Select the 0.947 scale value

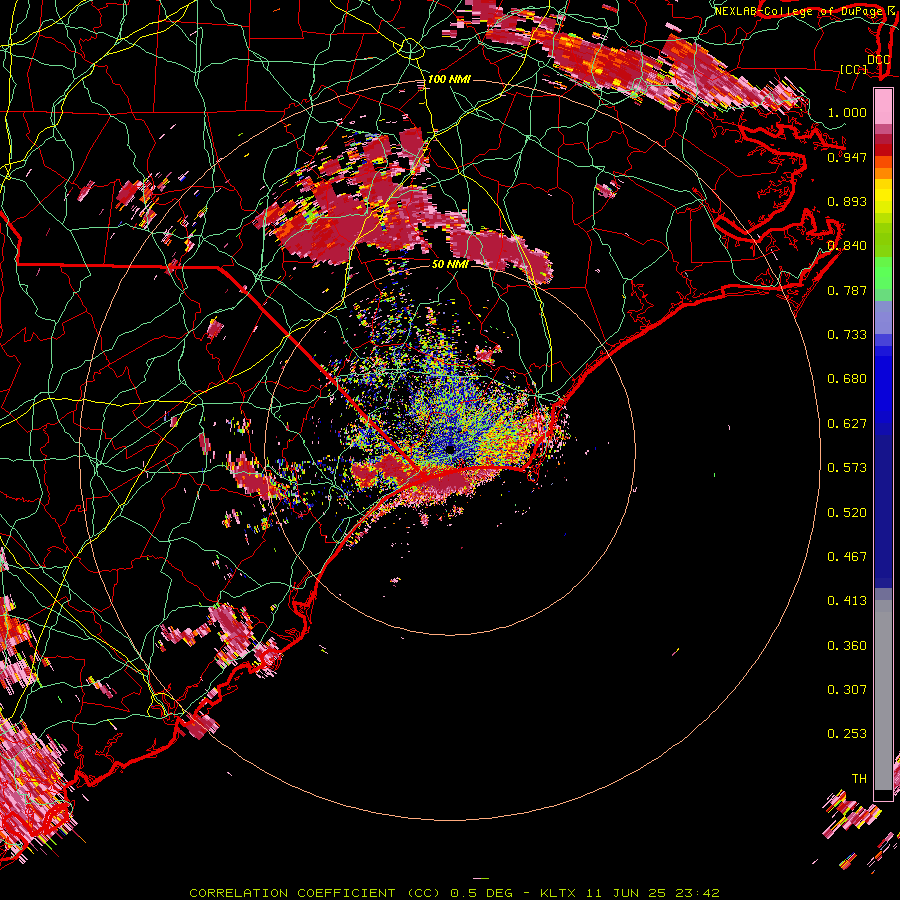(847, 157)
